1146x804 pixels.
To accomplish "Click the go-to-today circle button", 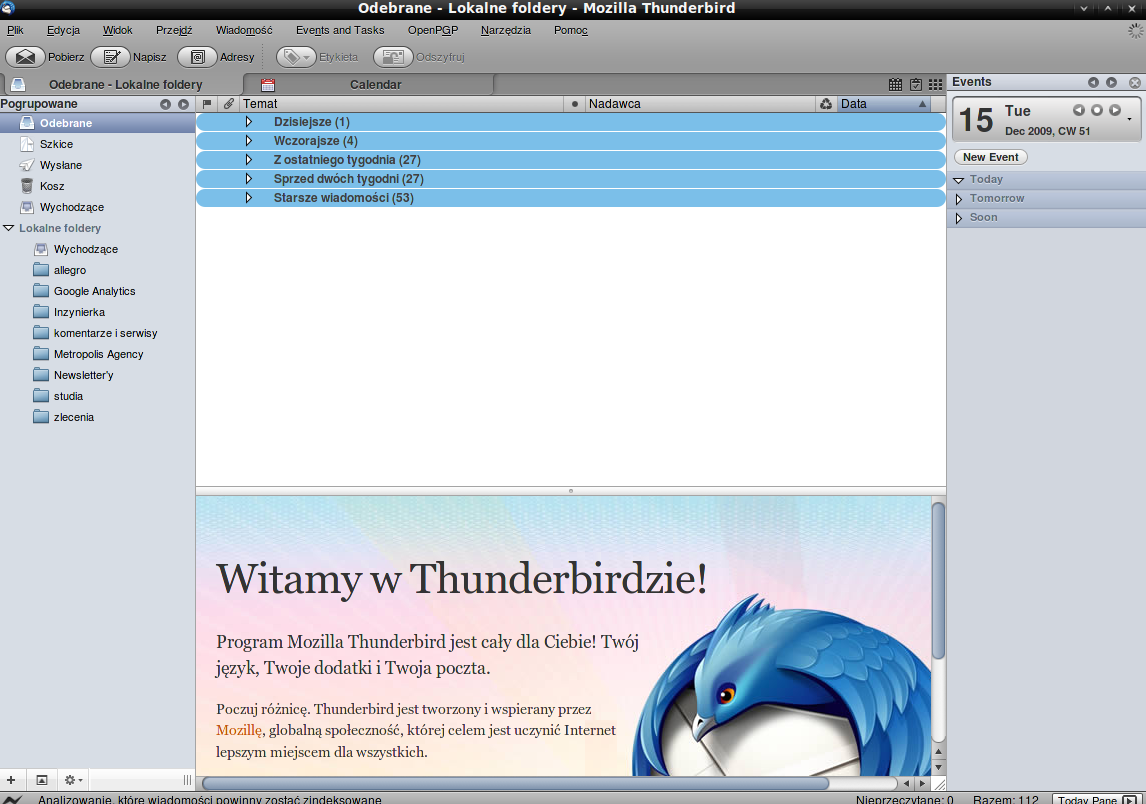I will coord(1097,110).
